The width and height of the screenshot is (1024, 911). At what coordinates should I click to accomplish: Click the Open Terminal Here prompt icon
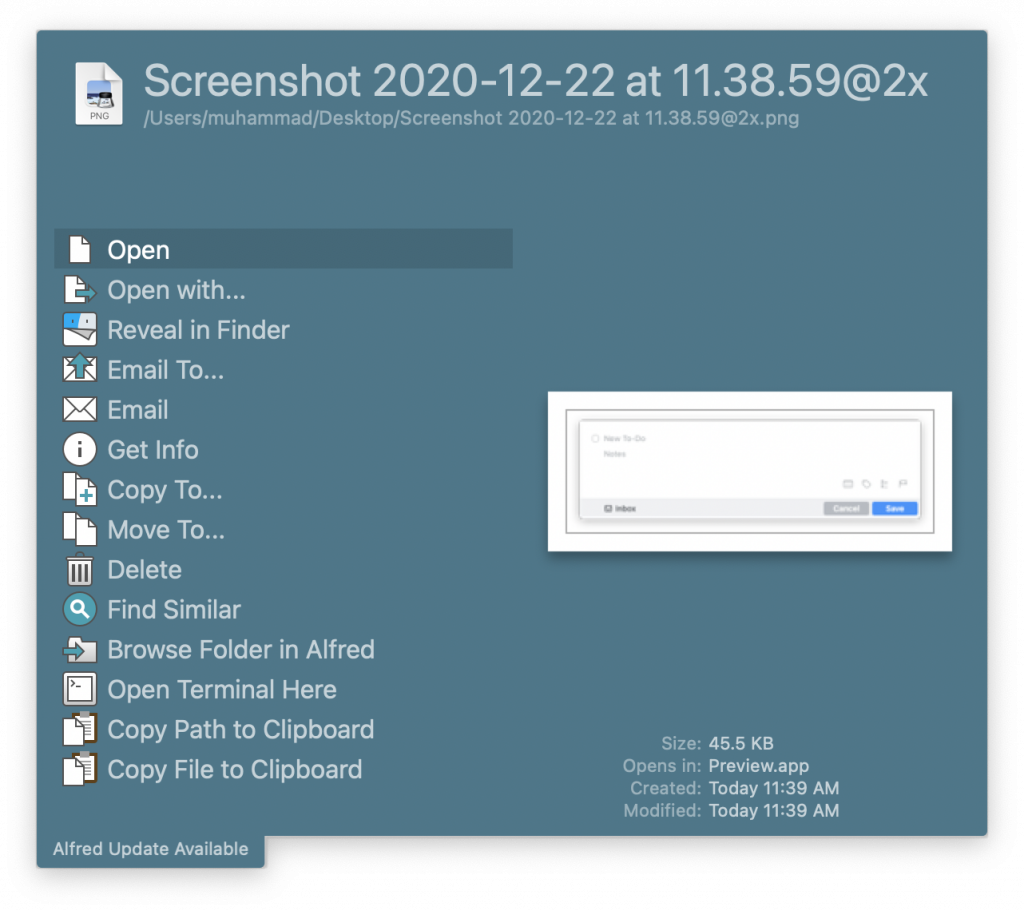click(x=80, y=689)
